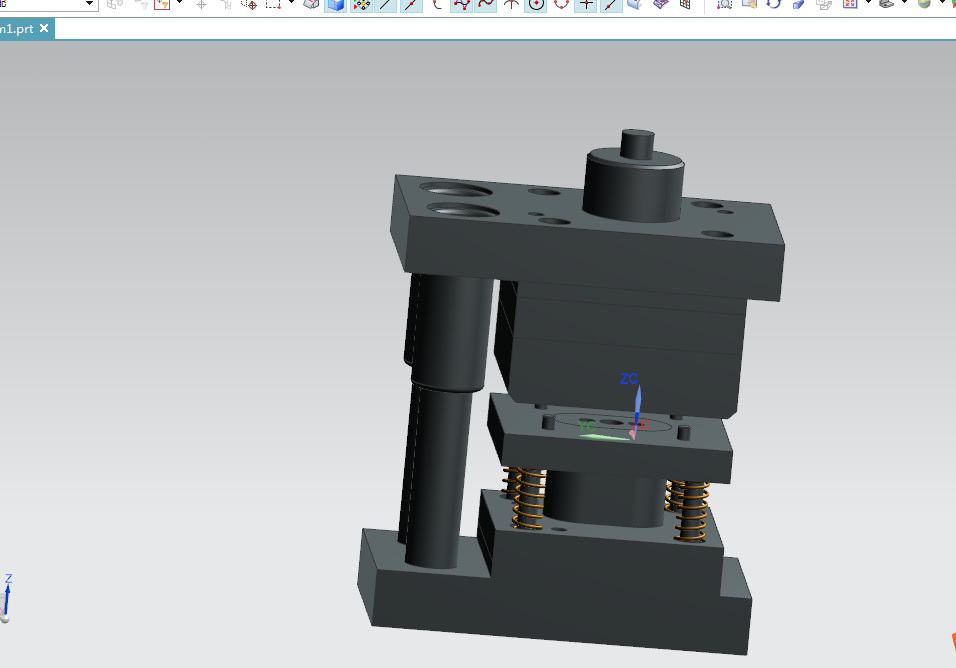956x668 pixels.
Task: Close the m1.prt tab
Action: click(44, 28)
